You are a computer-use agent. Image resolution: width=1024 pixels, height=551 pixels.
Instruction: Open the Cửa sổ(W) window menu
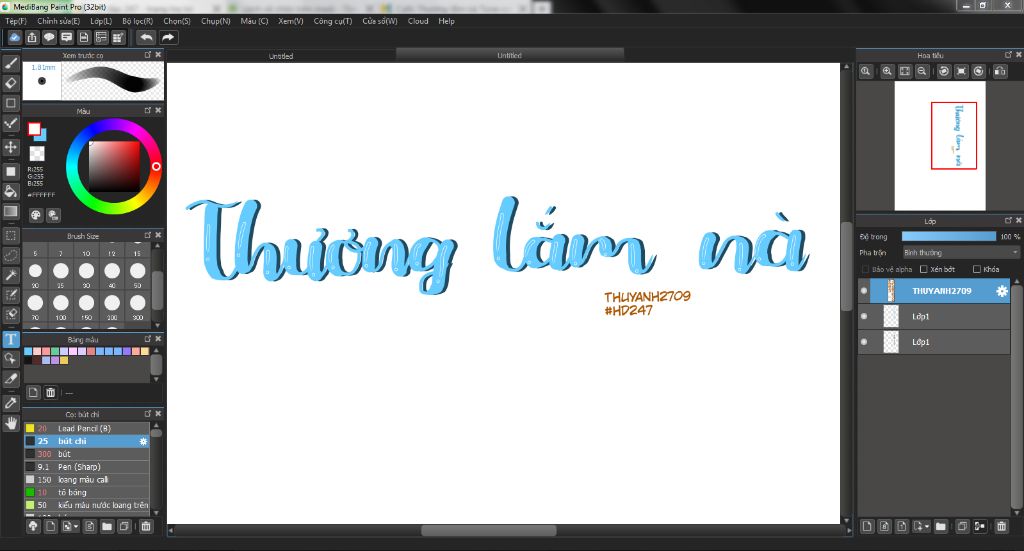(x=379, y=21)
